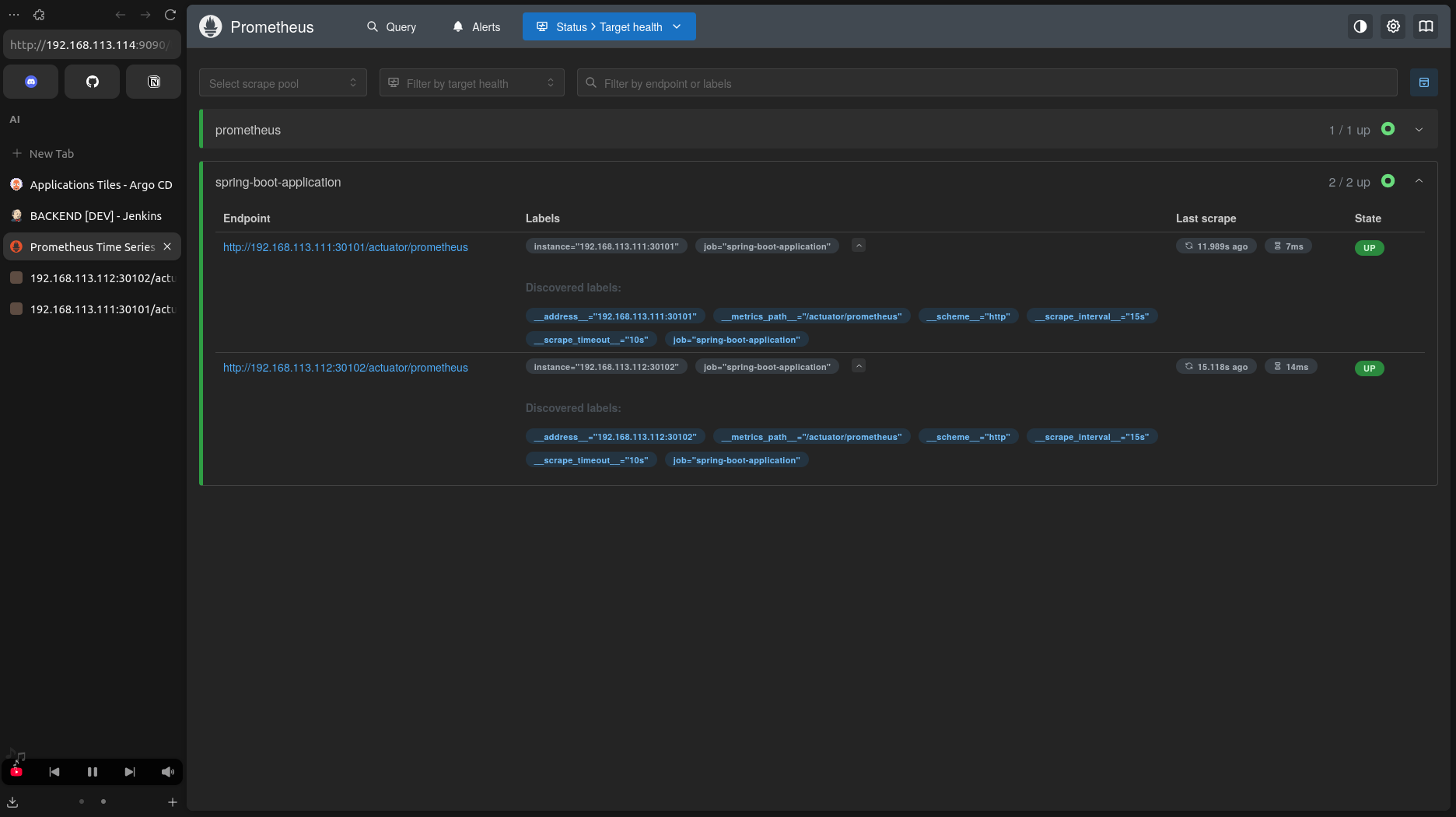Open the documentation book icon
Viewport: 1456px width, 817px height.
1426,26
